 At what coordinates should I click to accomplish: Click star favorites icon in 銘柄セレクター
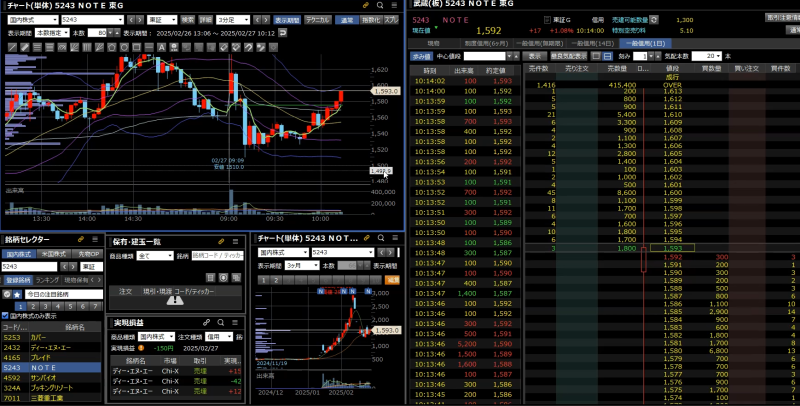click(x=17, y=294)
